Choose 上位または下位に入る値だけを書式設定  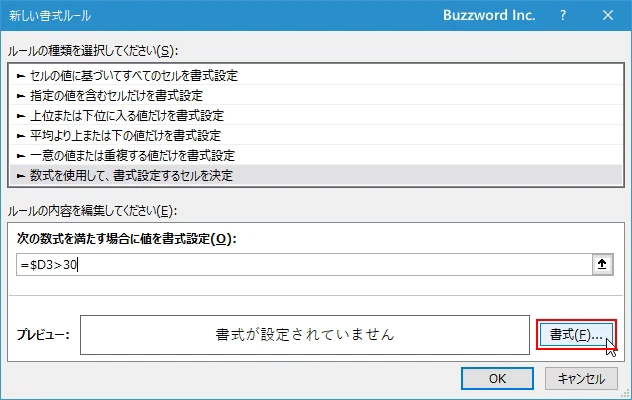316,116
